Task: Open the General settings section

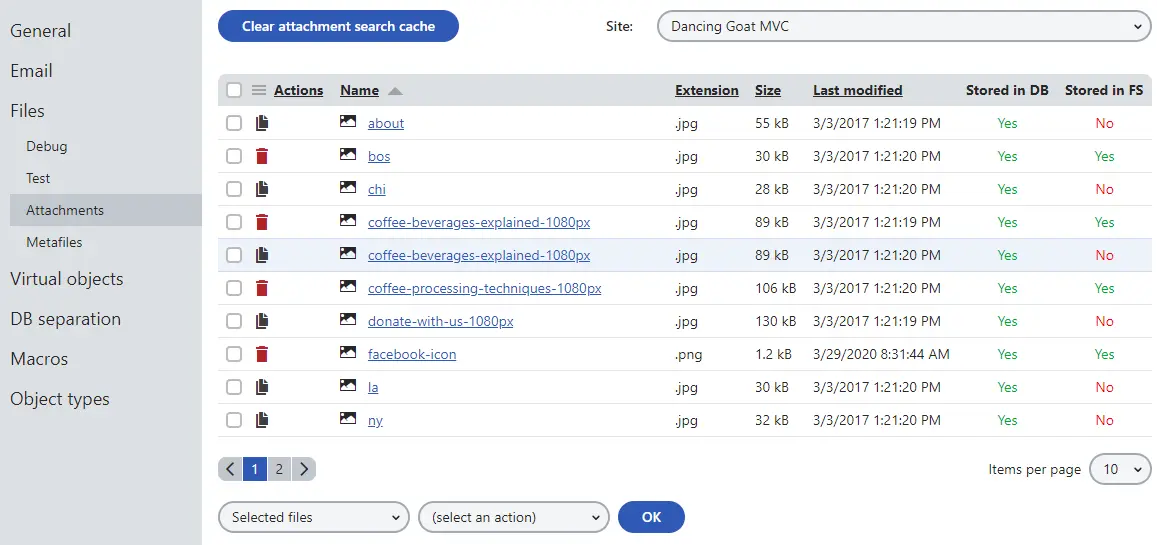Action: coord(41,31)
